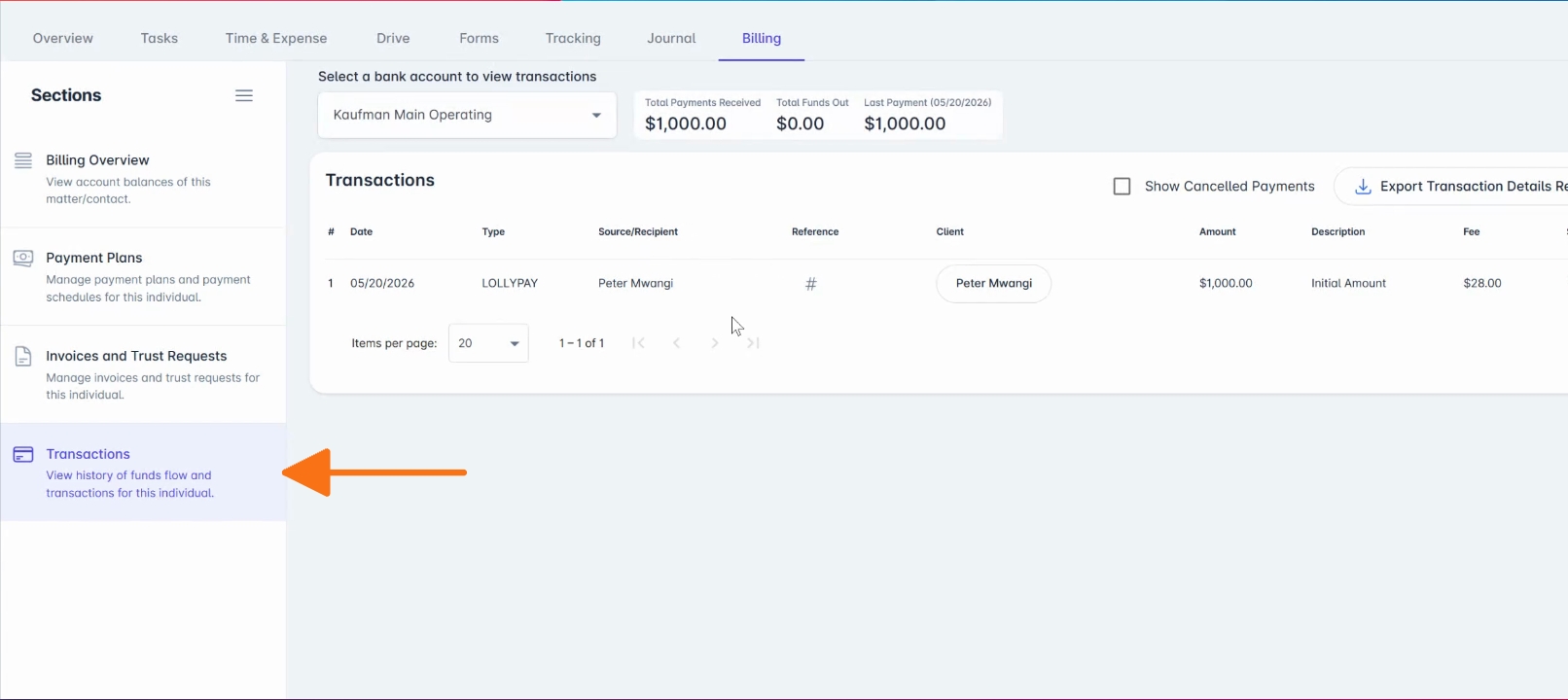
Task: Open the Tracking tab
Action: click(573, 38)
